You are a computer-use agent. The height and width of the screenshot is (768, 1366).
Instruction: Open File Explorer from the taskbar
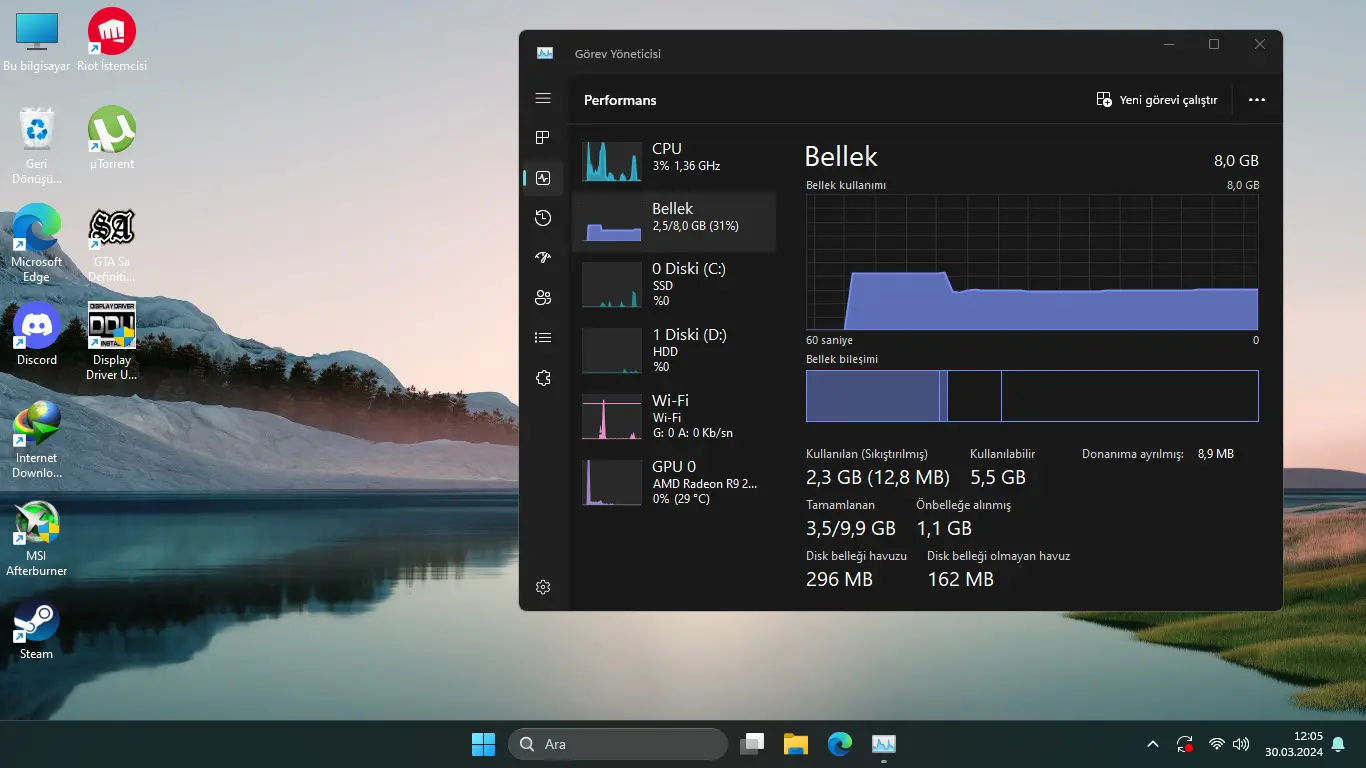795,744
